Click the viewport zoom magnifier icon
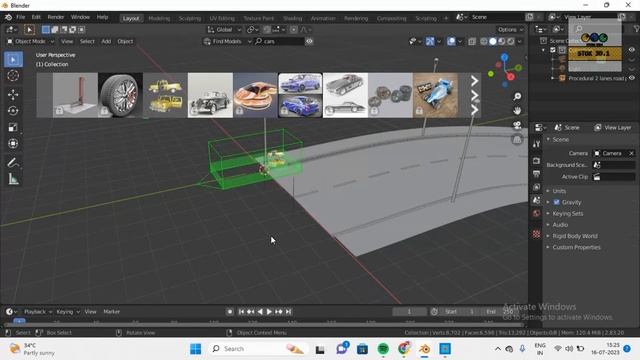Viewport: 640px width, 360px height. point(517,96)
